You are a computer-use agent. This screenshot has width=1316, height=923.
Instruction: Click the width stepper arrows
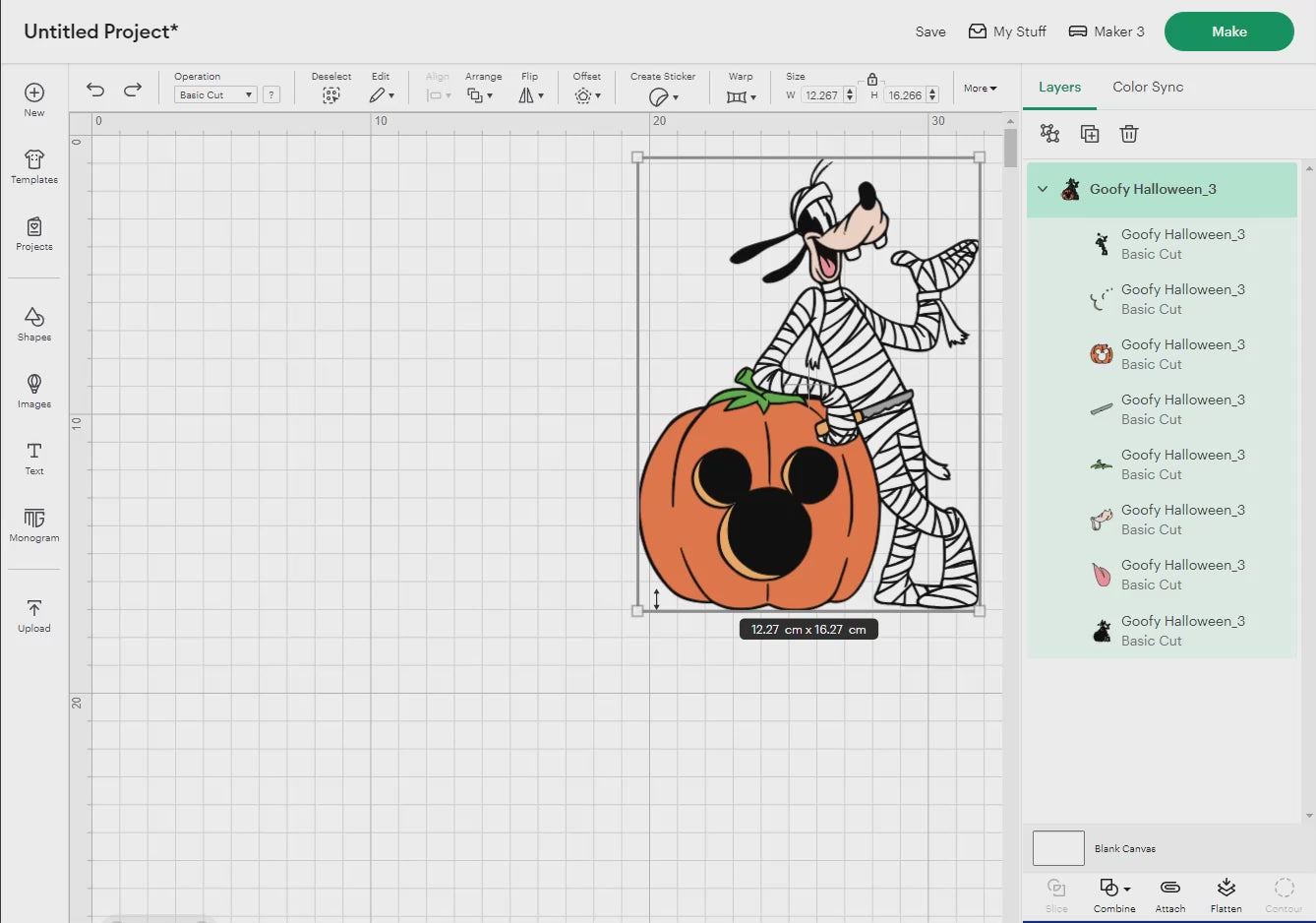click(850, 95)
